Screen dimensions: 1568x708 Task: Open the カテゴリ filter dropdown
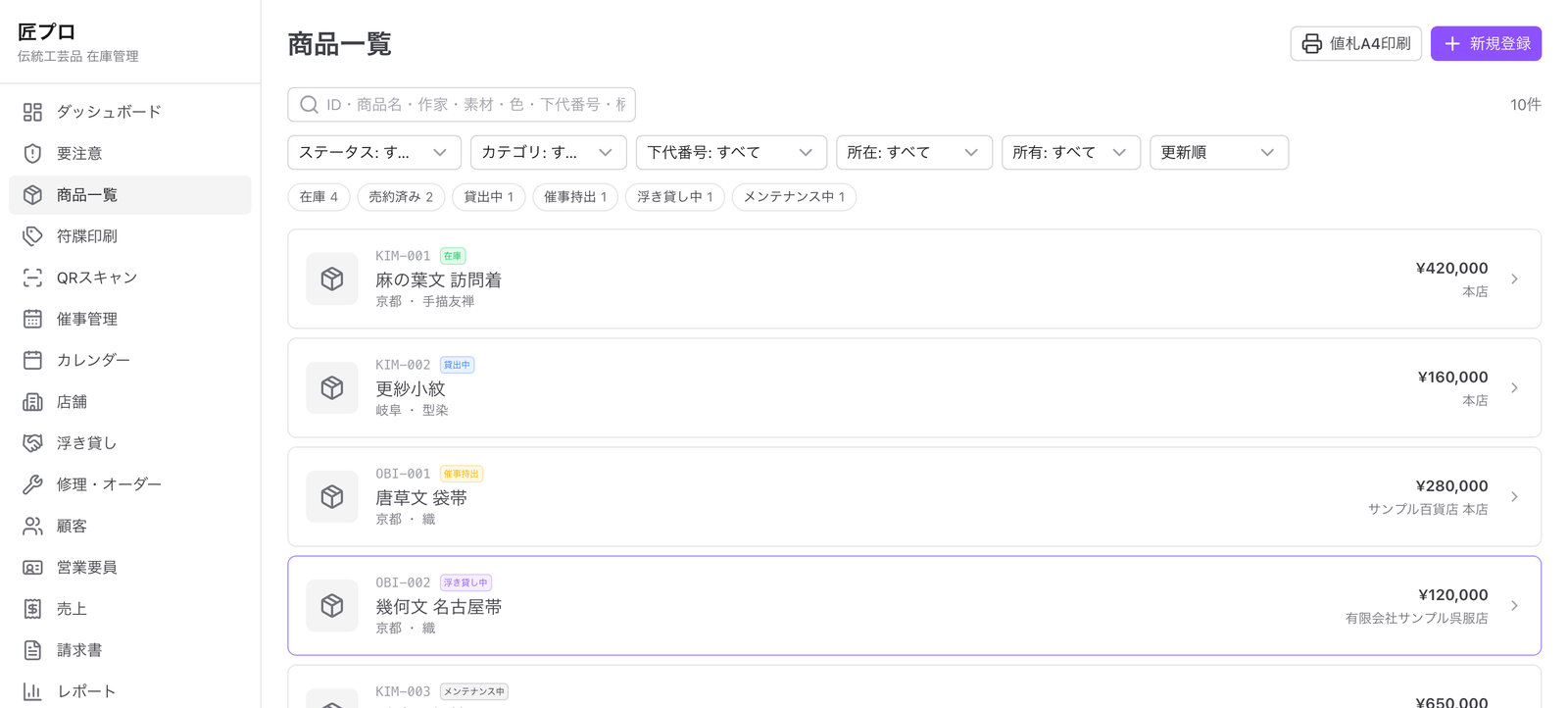(x=548, y=152)
